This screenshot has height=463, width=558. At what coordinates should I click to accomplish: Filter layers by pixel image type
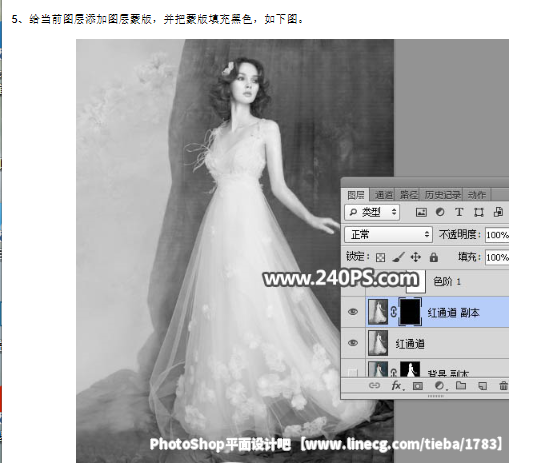[421, 212]
